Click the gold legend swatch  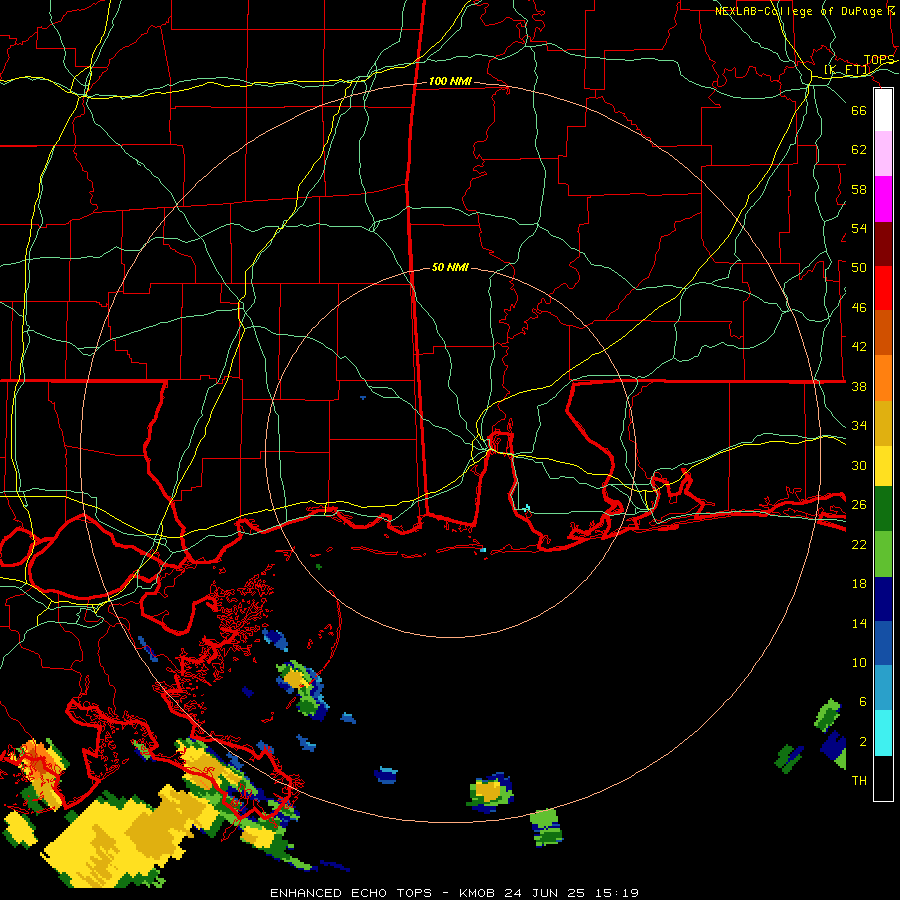[883, 423]
